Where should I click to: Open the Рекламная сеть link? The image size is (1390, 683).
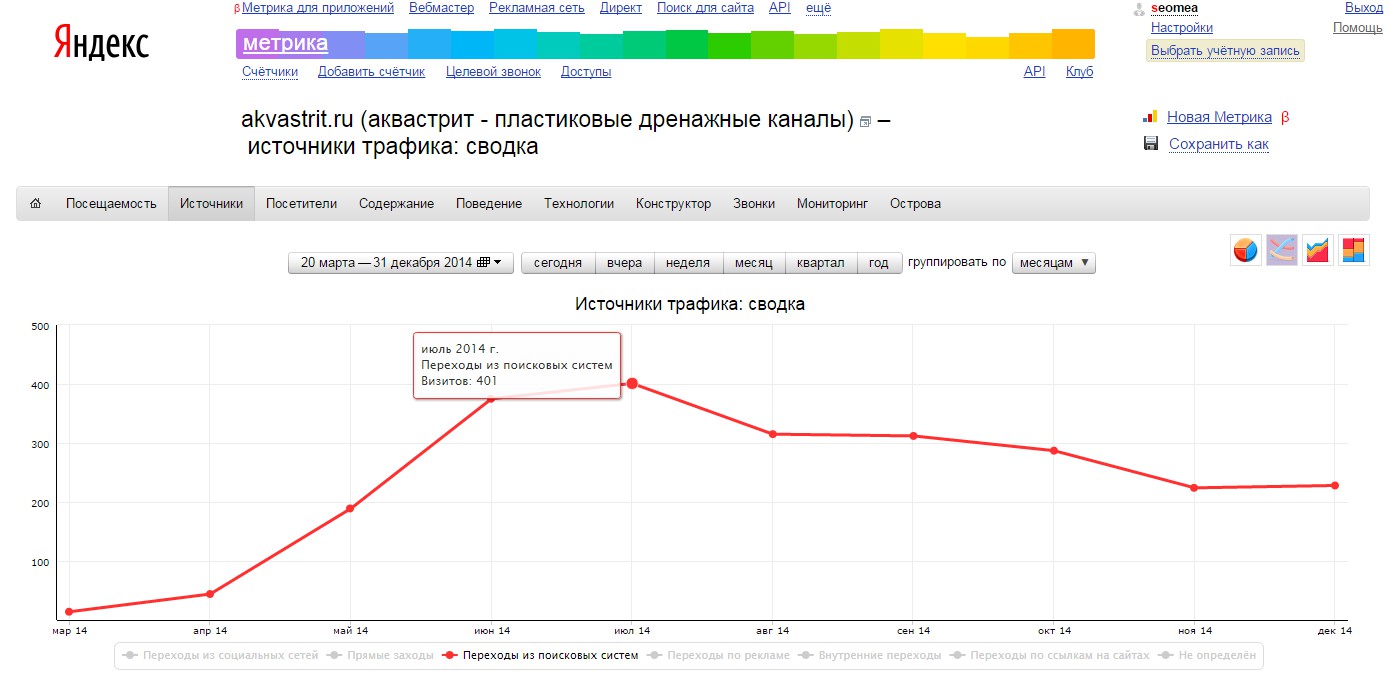click(x=537, y=8)
